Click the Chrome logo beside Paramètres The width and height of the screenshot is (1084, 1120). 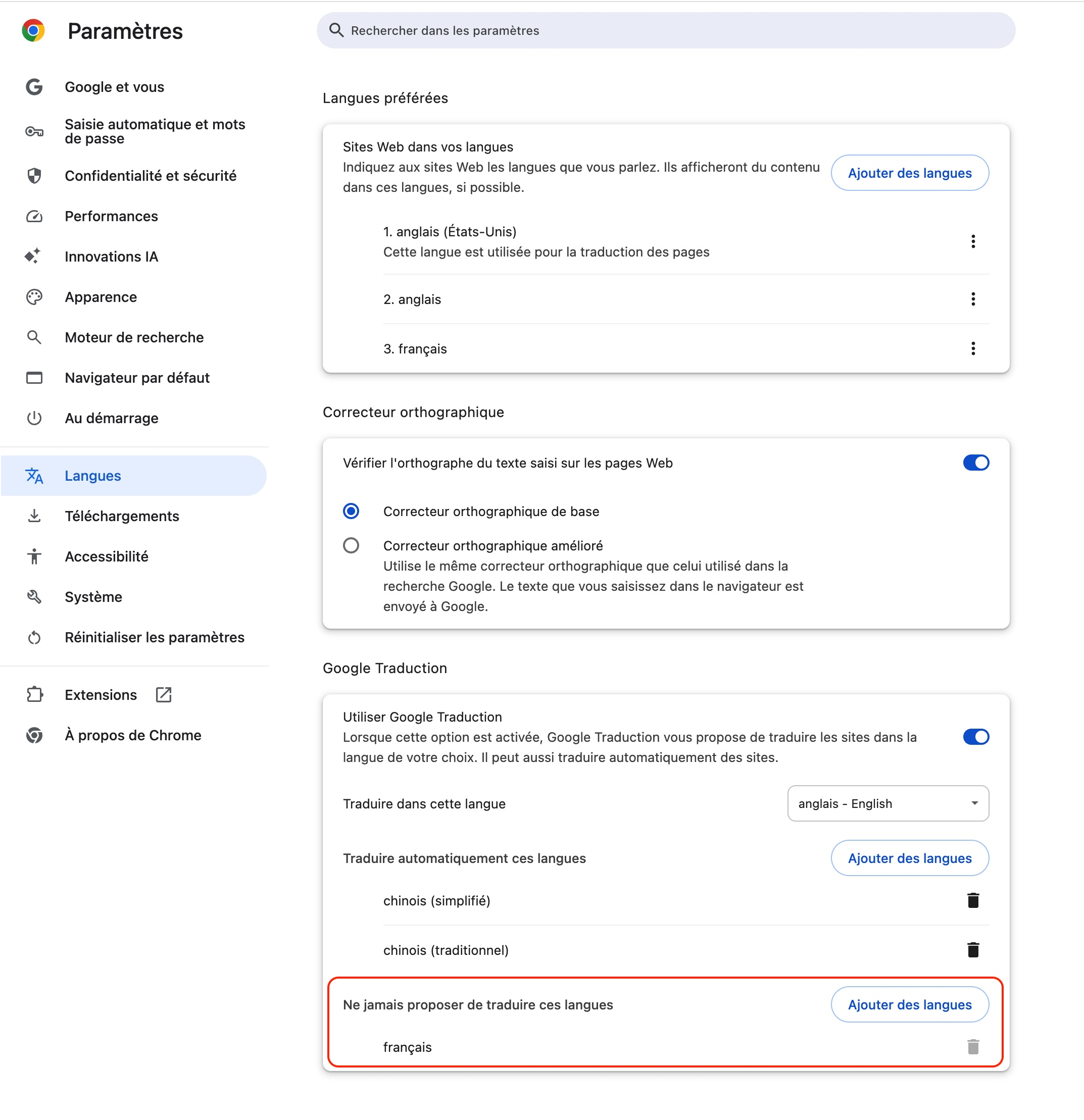33,30
